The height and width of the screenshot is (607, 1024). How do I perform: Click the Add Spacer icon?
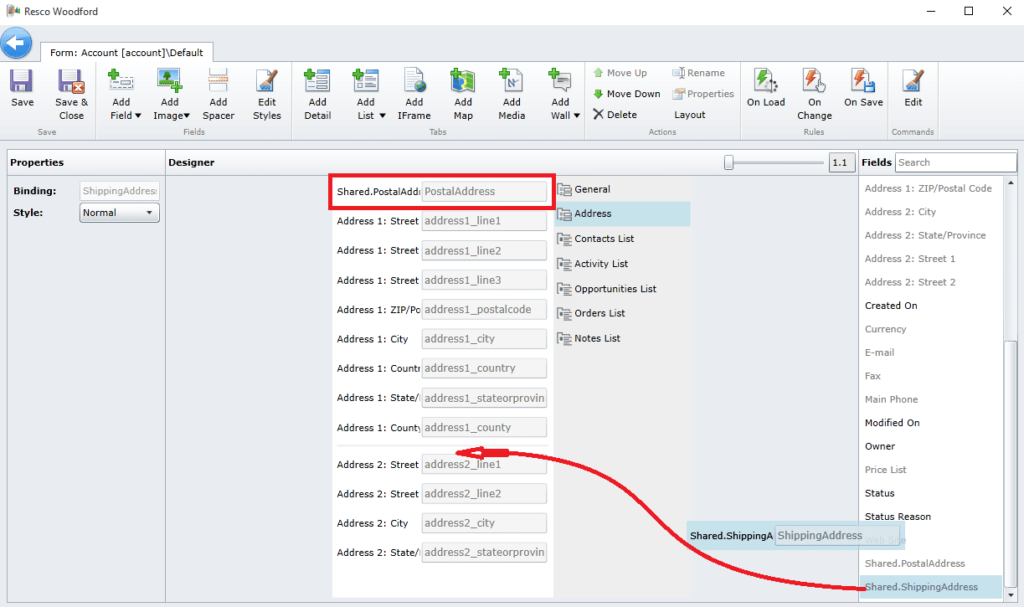point(218,90)
